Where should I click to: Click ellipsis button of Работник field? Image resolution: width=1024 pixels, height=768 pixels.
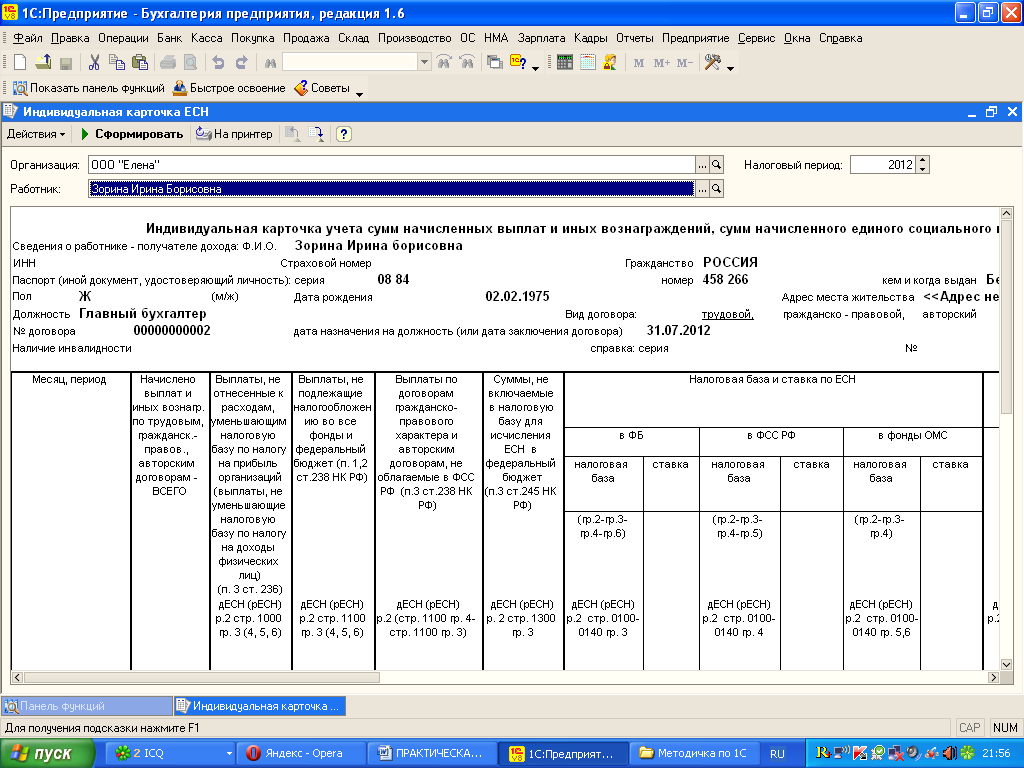703,189
